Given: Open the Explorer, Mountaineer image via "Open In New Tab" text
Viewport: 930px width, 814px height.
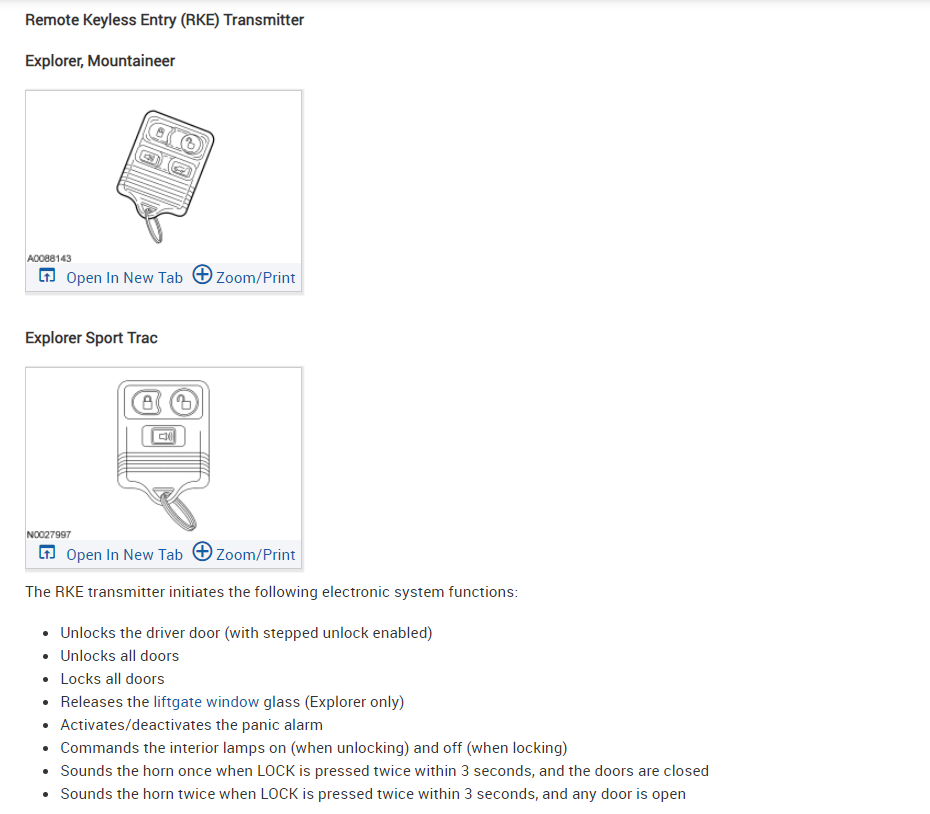Looking at the screenshot, I should [x=124, y=277].
